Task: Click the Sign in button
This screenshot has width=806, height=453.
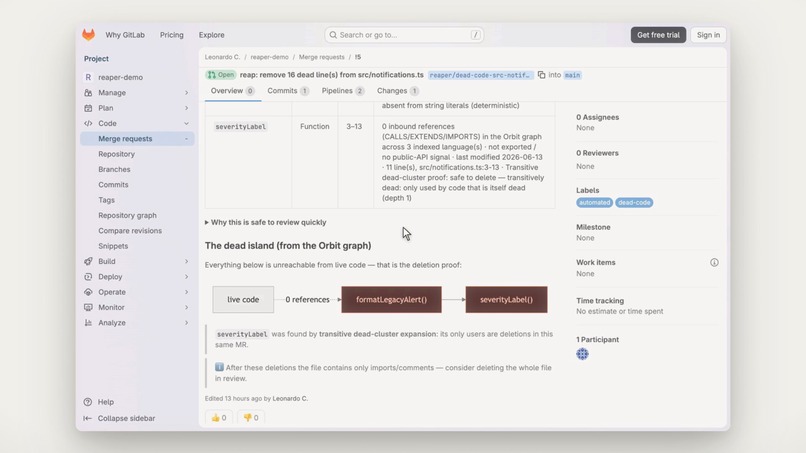Action: pos(708,35)
